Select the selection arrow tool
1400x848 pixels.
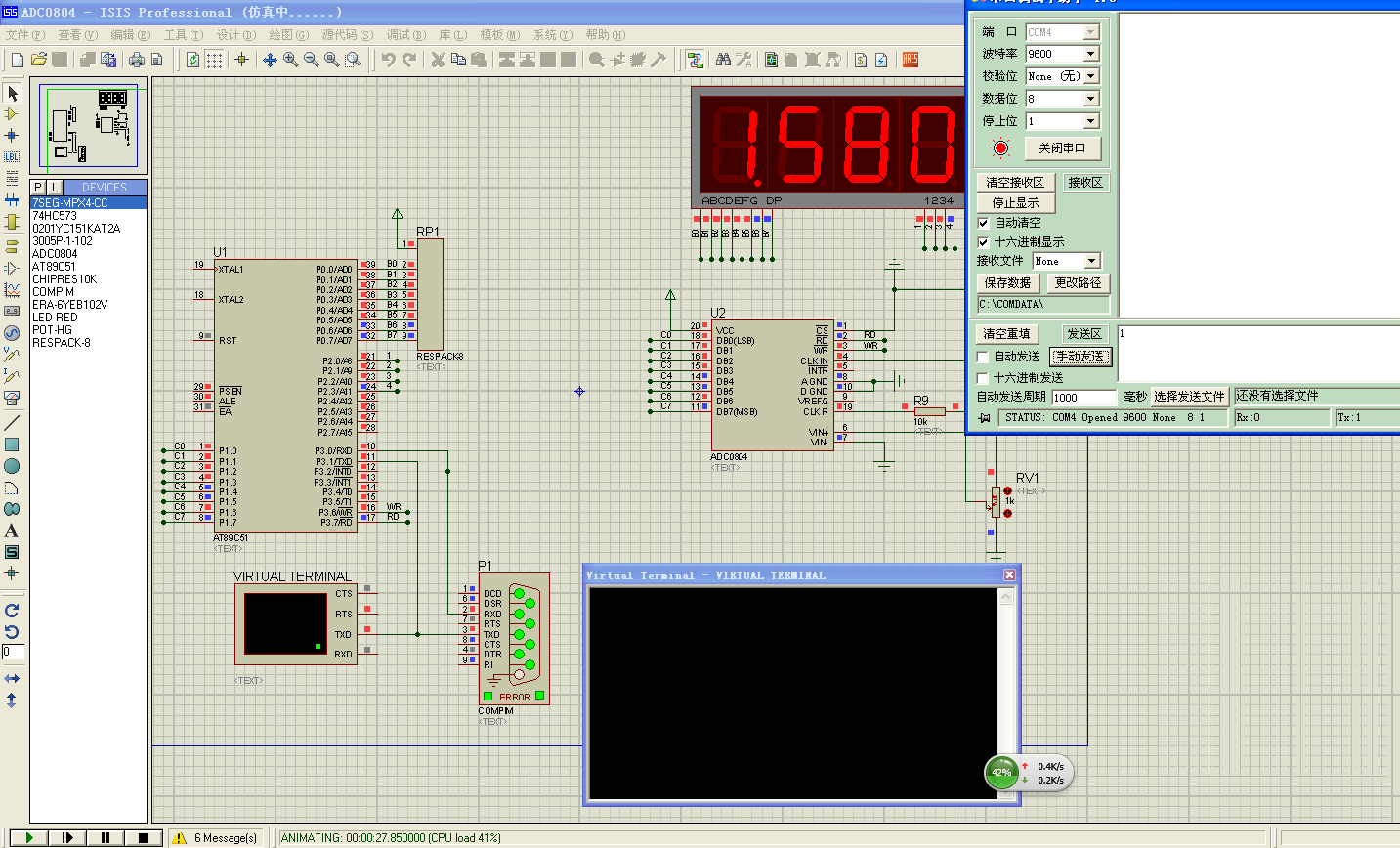[x=12, y=93]
